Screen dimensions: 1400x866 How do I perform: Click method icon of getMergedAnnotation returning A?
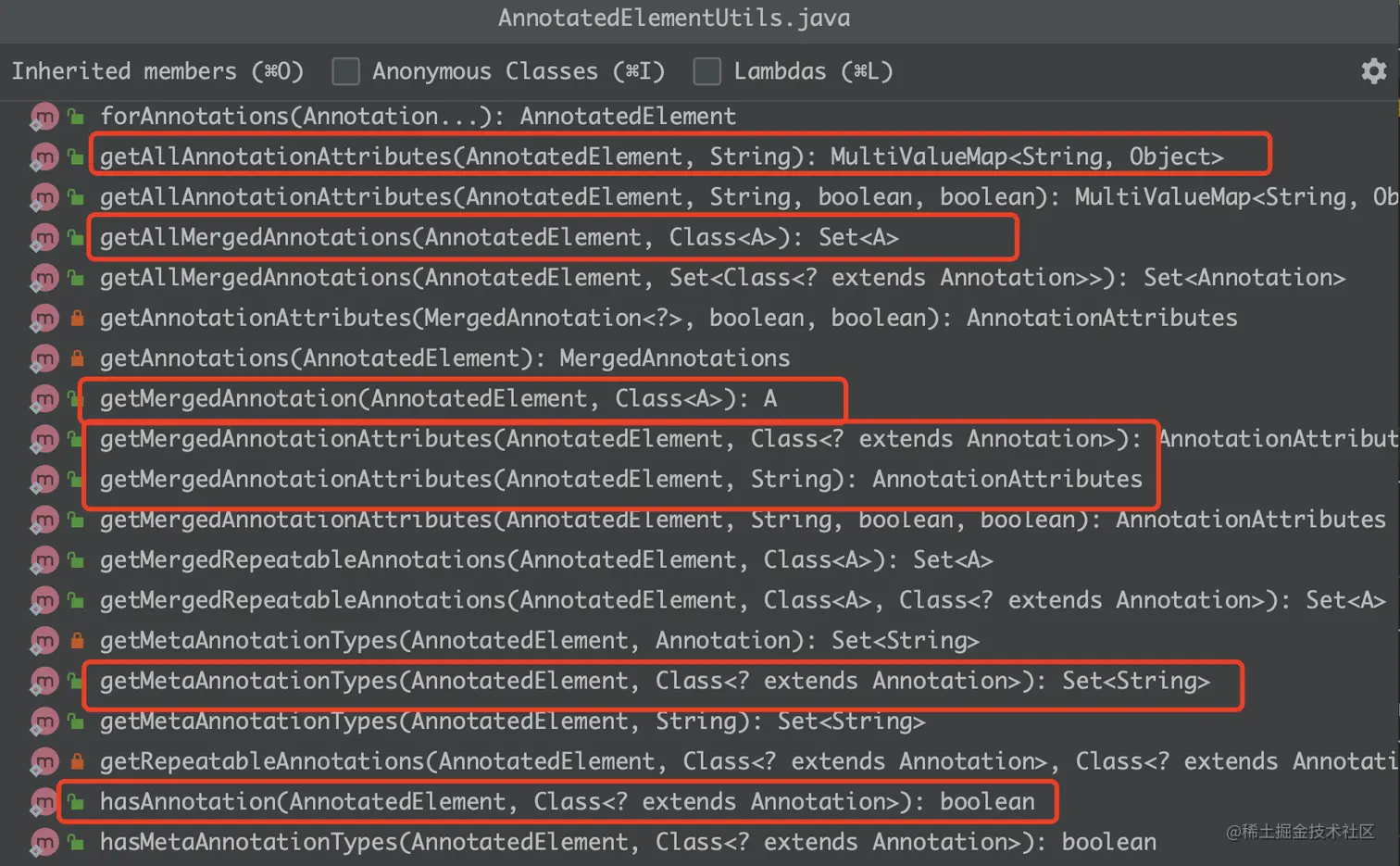pyautogui.click(x=44, y=398)
